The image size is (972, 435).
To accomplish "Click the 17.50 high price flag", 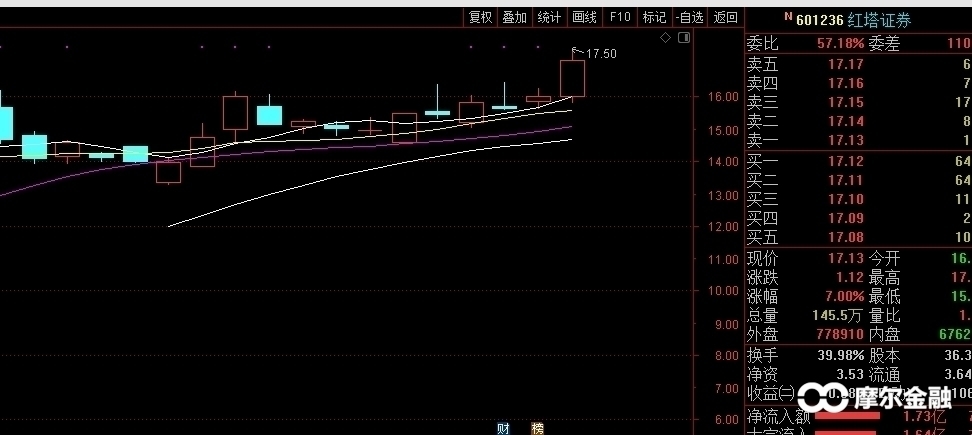I will pos(598,54).
